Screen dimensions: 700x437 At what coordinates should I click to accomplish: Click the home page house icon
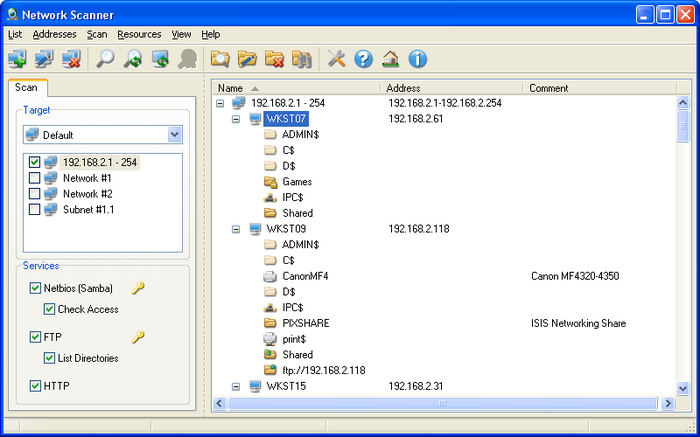(390, 59)
